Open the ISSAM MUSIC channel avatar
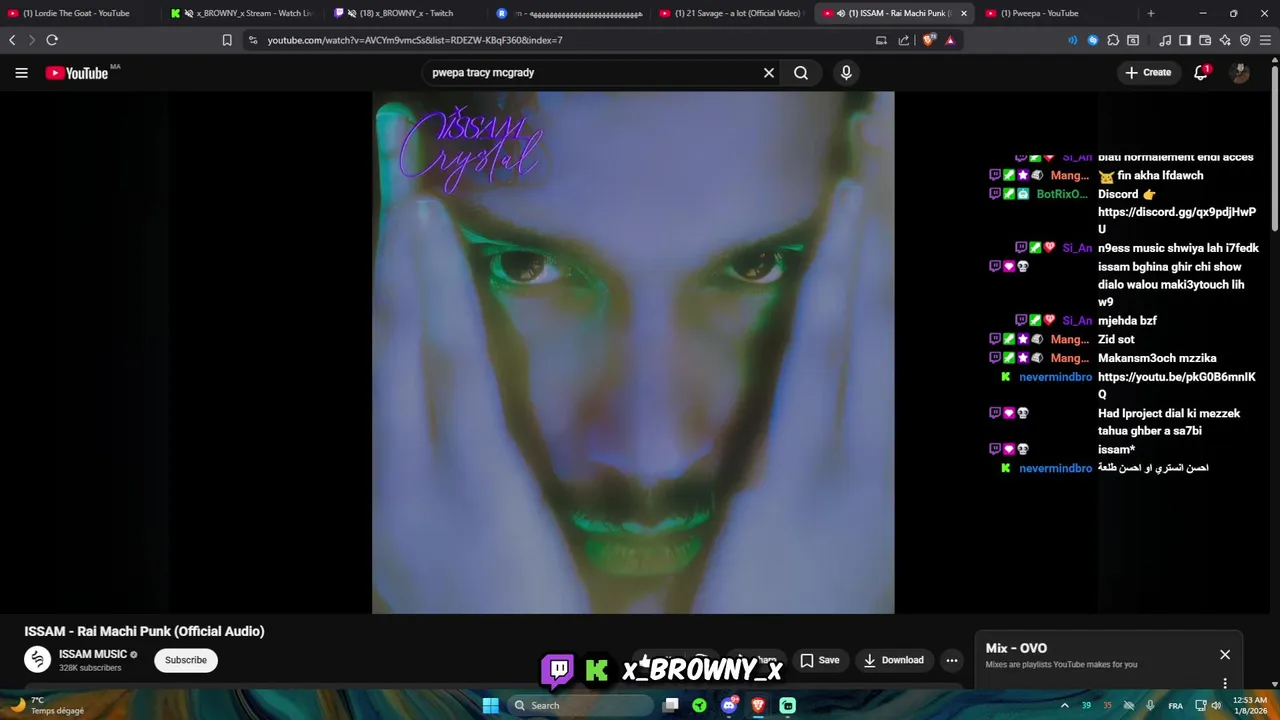This screenshot has width=1280, height=720. coord(38,660)
